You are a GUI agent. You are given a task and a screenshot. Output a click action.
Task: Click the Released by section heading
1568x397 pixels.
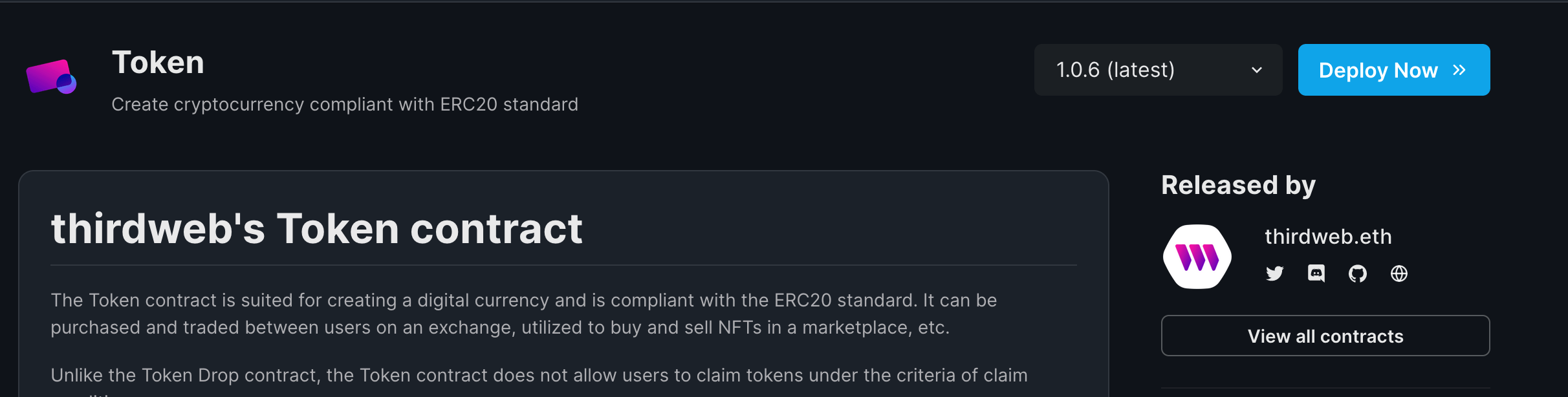tap(1238, 184)
